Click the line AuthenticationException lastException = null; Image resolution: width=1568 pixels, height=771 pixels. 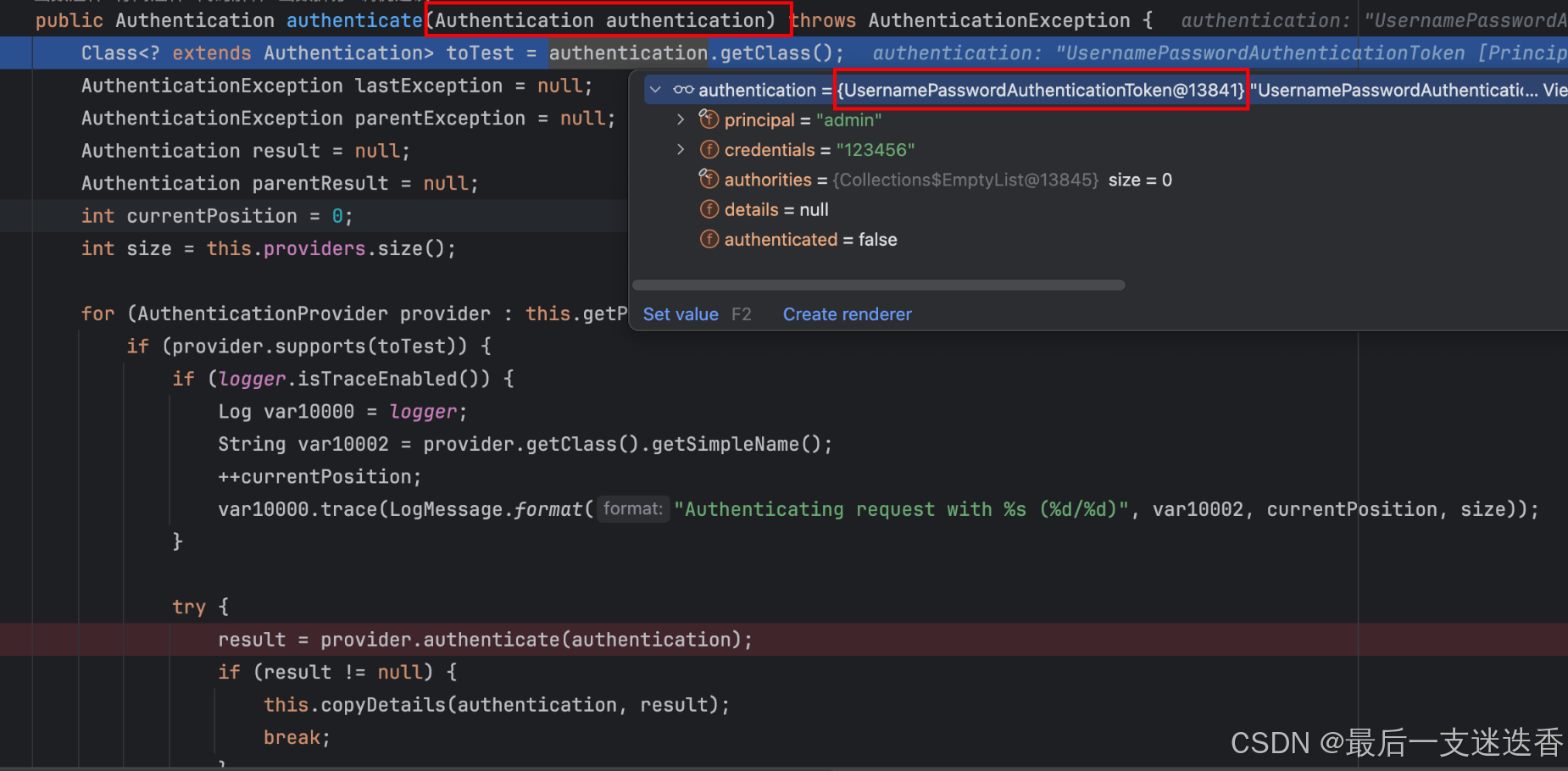click(336, 86)
